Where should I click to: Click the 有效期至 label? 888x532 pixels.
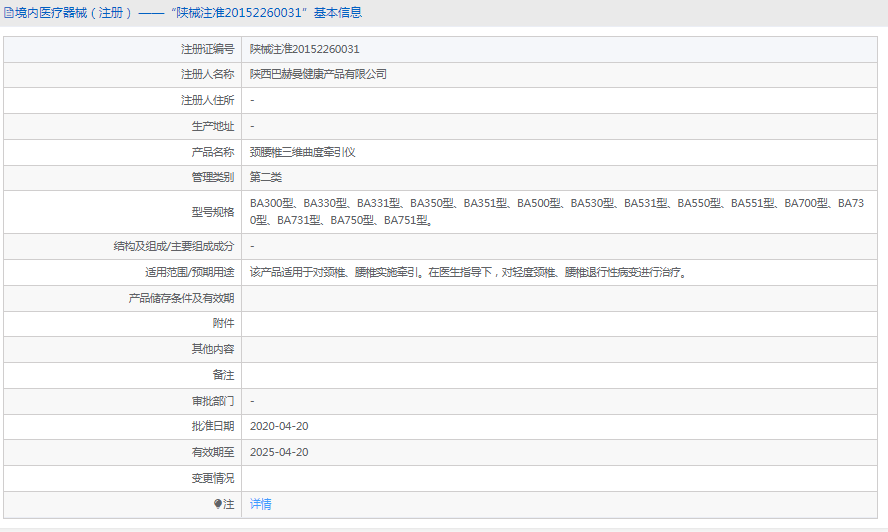[212, 452]
